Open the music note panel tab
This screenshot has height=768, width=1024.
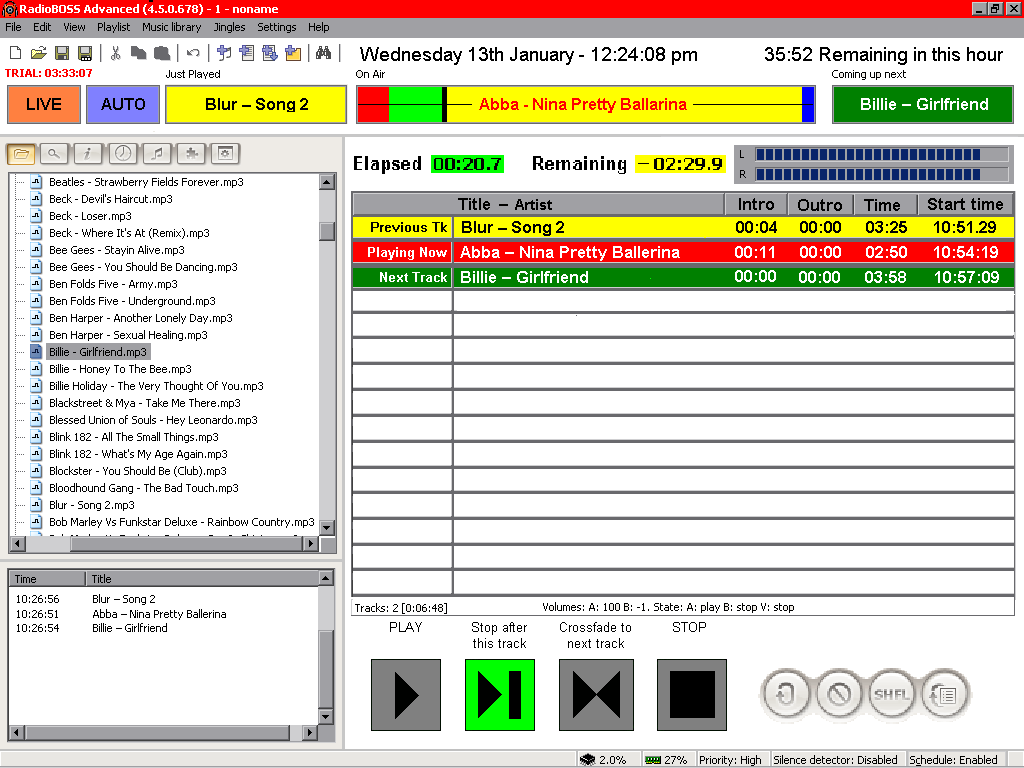coord(157,154)
